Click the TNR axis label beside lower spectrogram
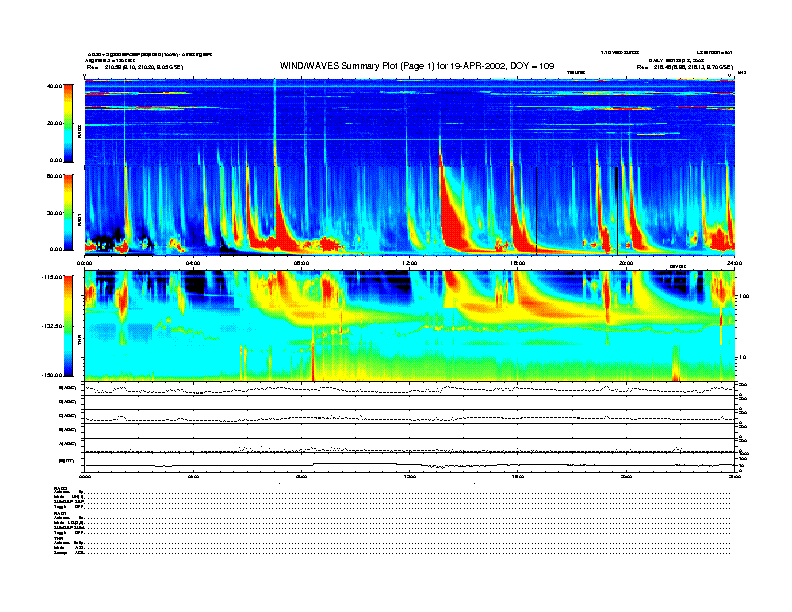 coord(79,342)
